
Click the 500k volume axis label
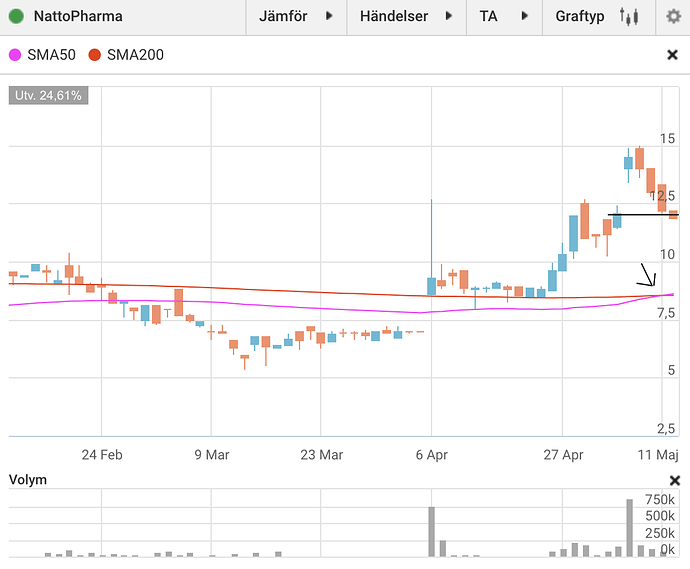coord(660,516)
